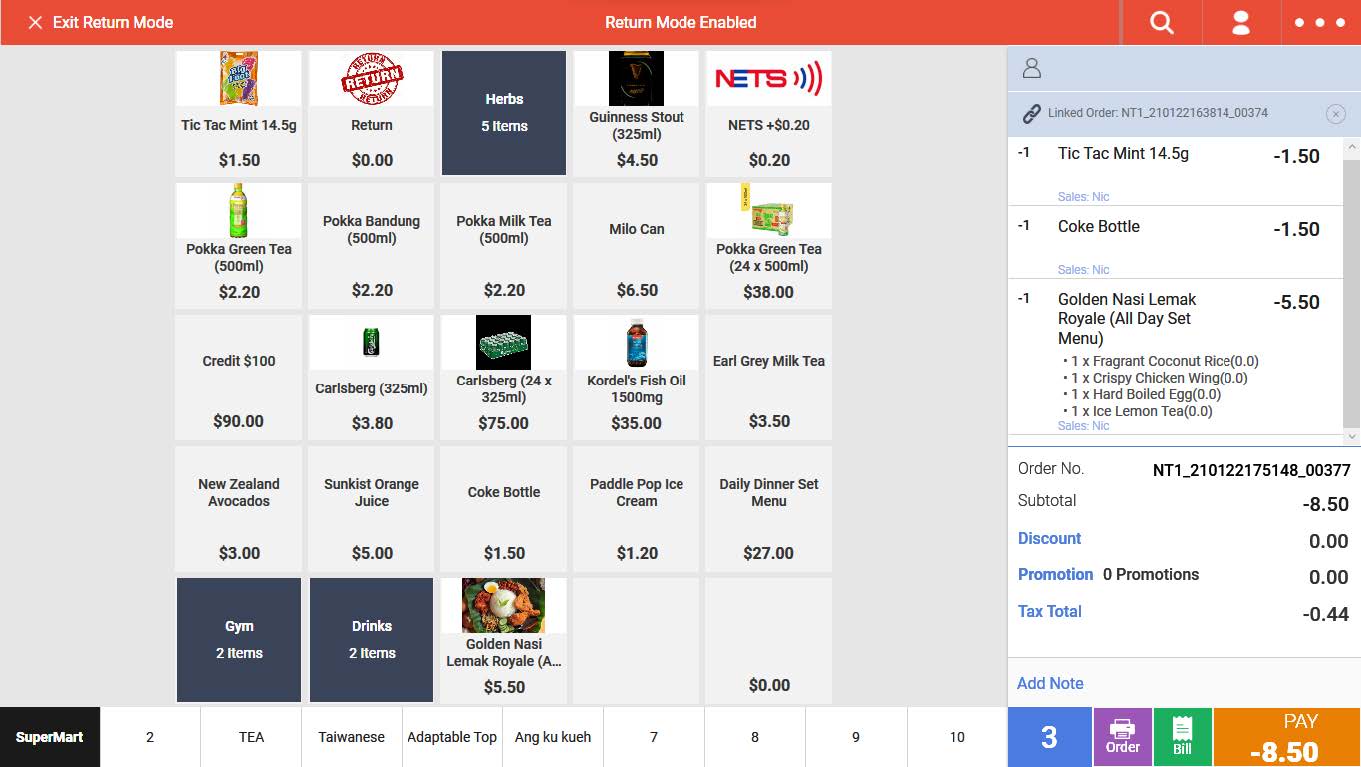This screenshot has height=767, width=1361.
Task: Switch to tab 7
Action: point(654,737)
